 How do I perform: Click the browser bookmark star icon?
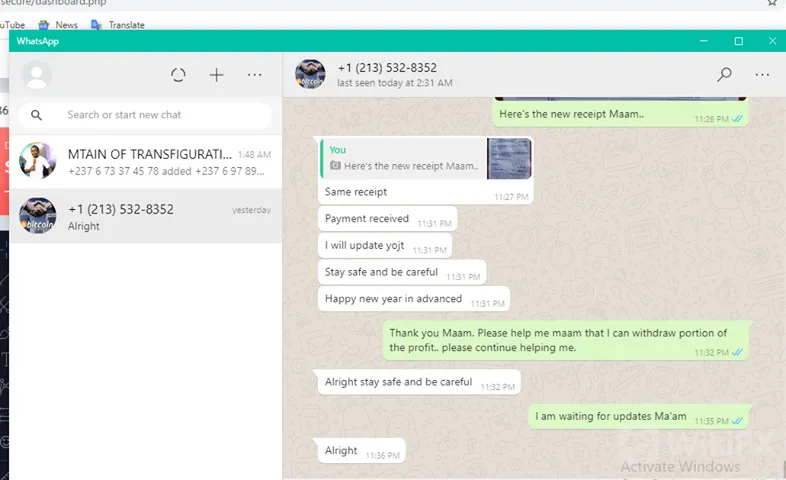(772, 3)
